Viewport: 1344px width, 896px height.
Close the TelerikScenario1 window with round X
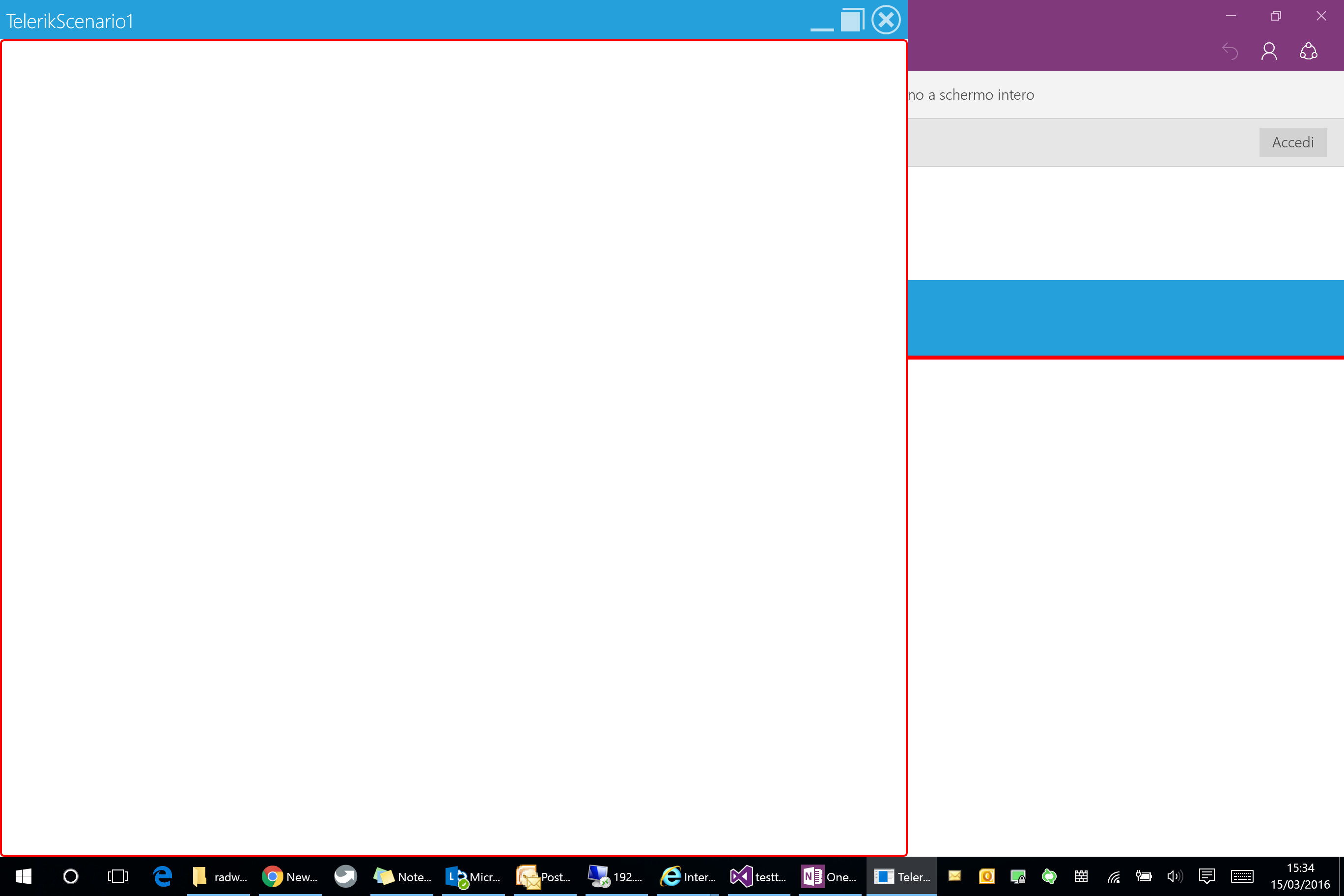point(886,21)
